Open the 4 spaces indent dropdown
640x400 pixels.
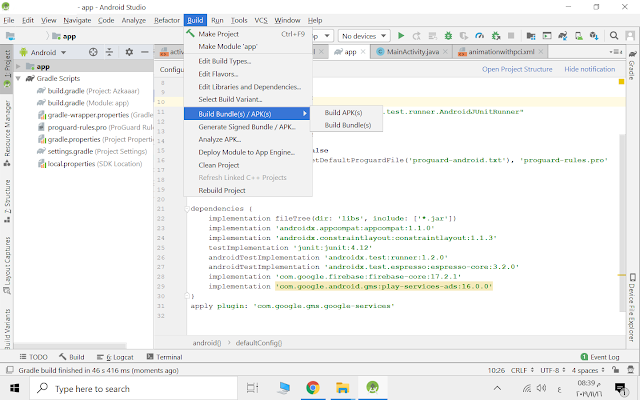tap(588, 370)
